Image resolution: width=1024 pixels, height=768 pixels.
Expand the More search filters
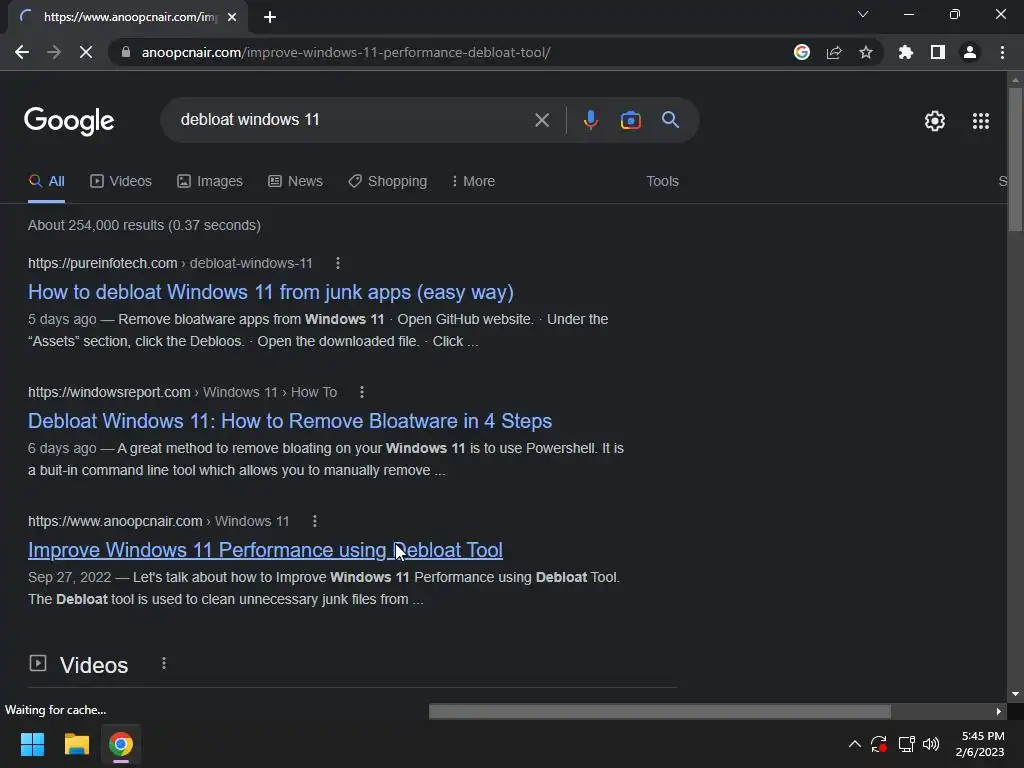pos(473,182)
